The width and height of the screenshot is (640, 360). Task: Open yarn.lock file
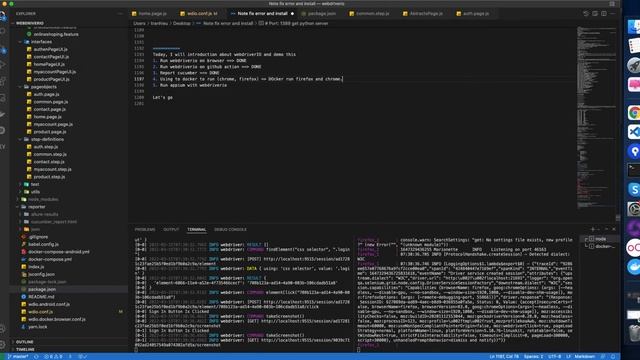click(38, 327)
